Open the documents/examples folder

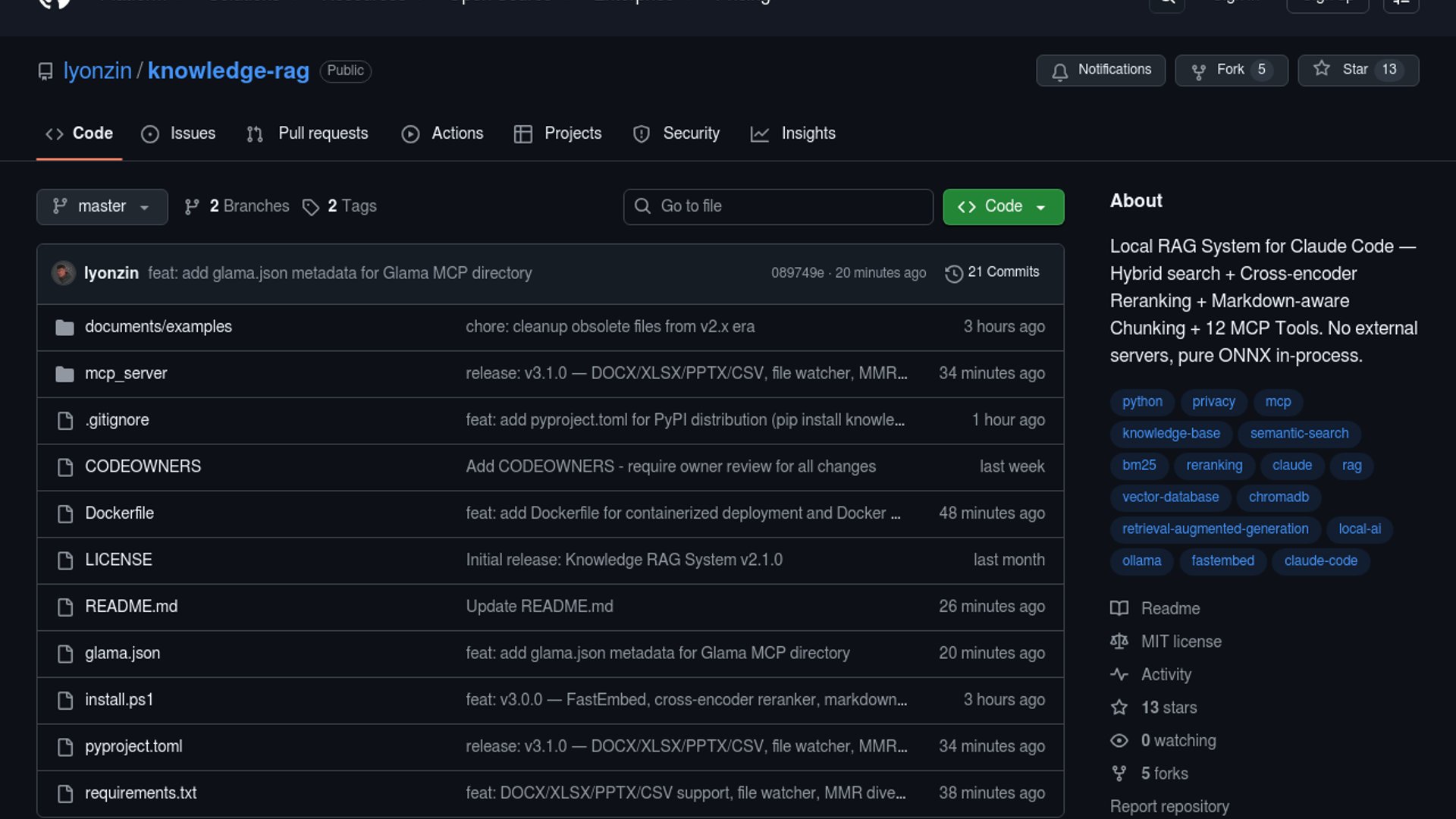(x=158, y=327)
